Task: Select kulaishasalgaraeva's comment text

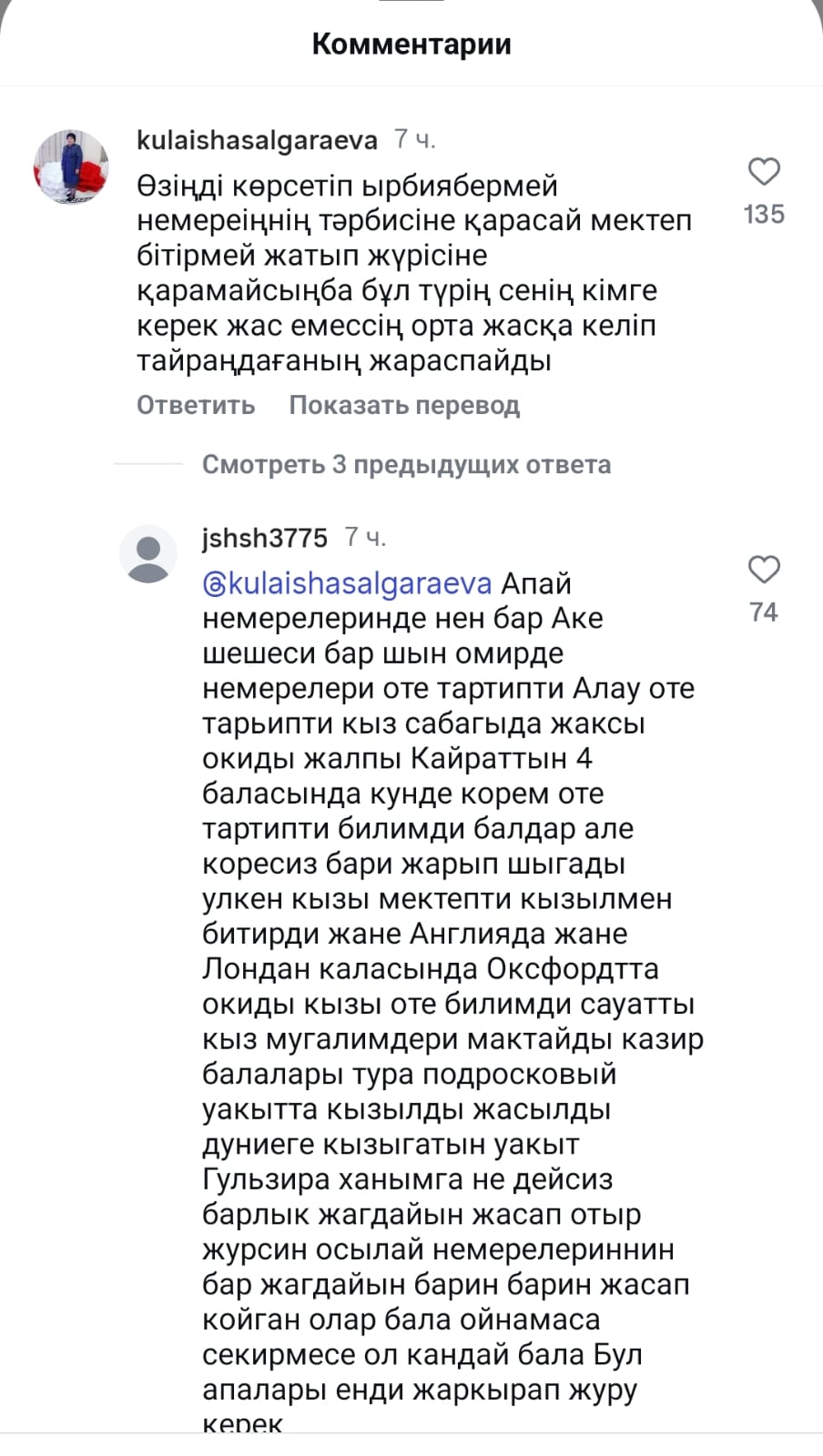Action: pyautogui.click(x=414, y=273)
